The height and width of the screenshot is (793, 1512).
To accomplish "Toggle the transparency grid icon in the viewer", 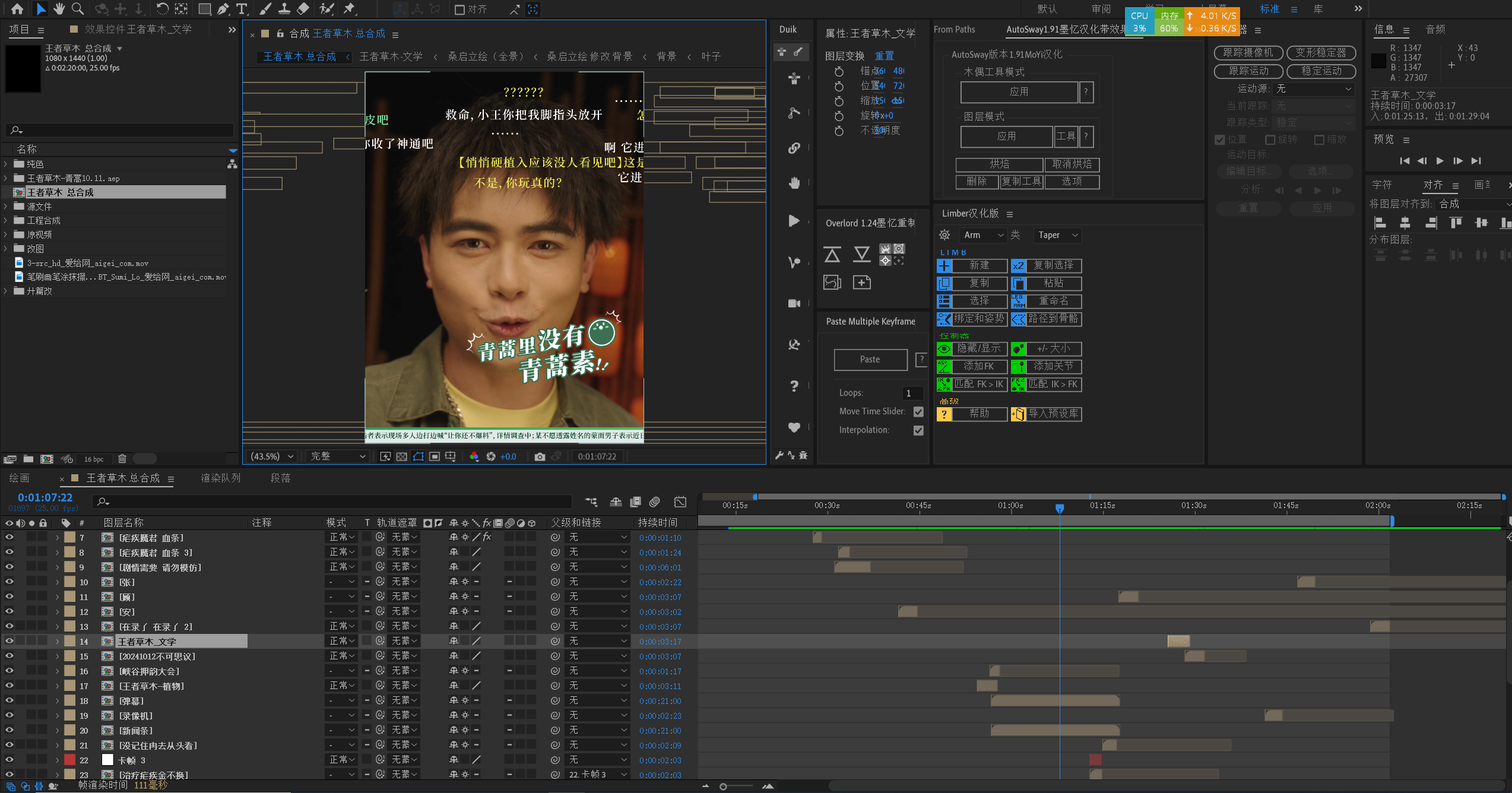I will [402, 456].
